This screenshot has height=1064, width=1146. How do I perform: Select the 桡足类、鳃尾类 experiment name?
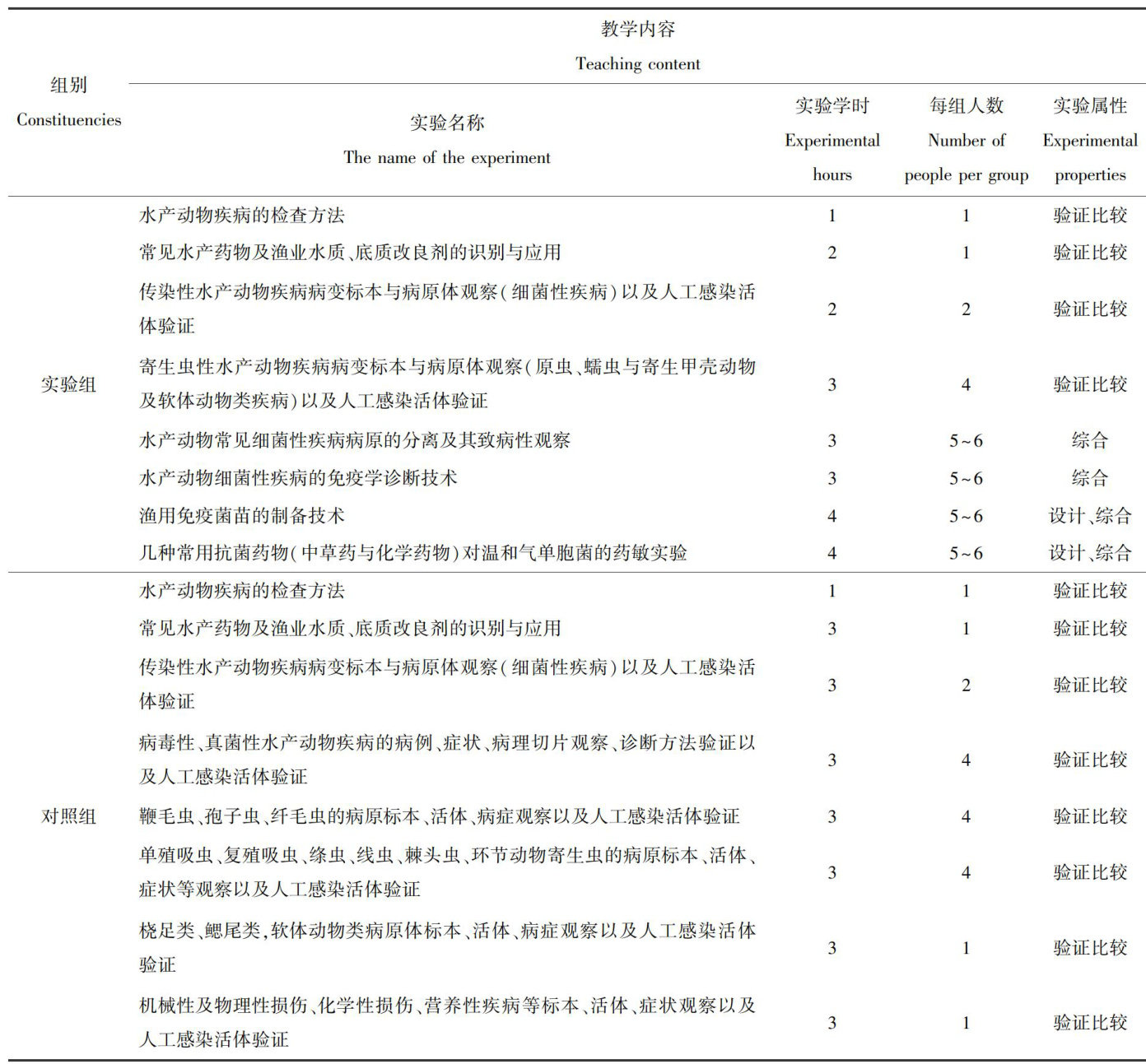[x=447, y=947]
